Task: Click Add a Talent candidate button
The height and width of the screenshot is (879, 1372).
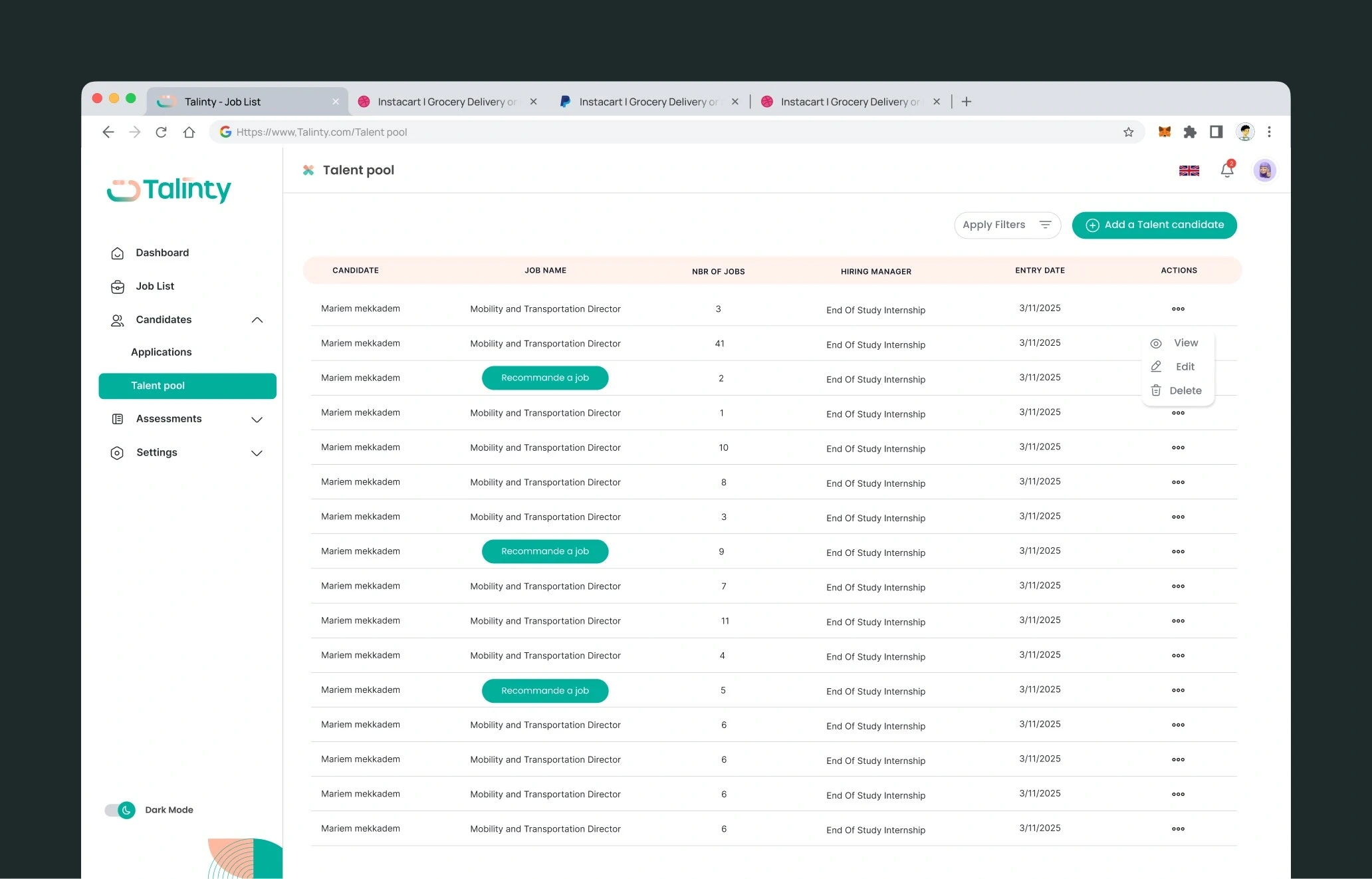Action: point(1154,225)
